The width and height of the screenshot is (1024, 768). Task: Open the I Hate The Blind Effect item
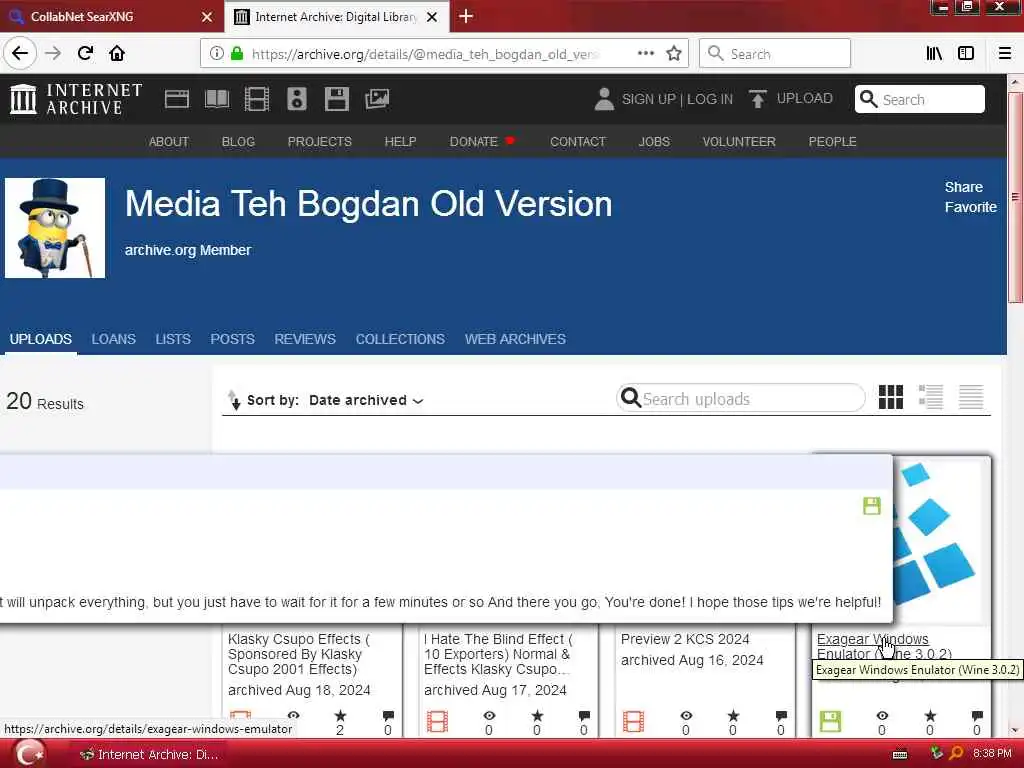click(498, 654)
